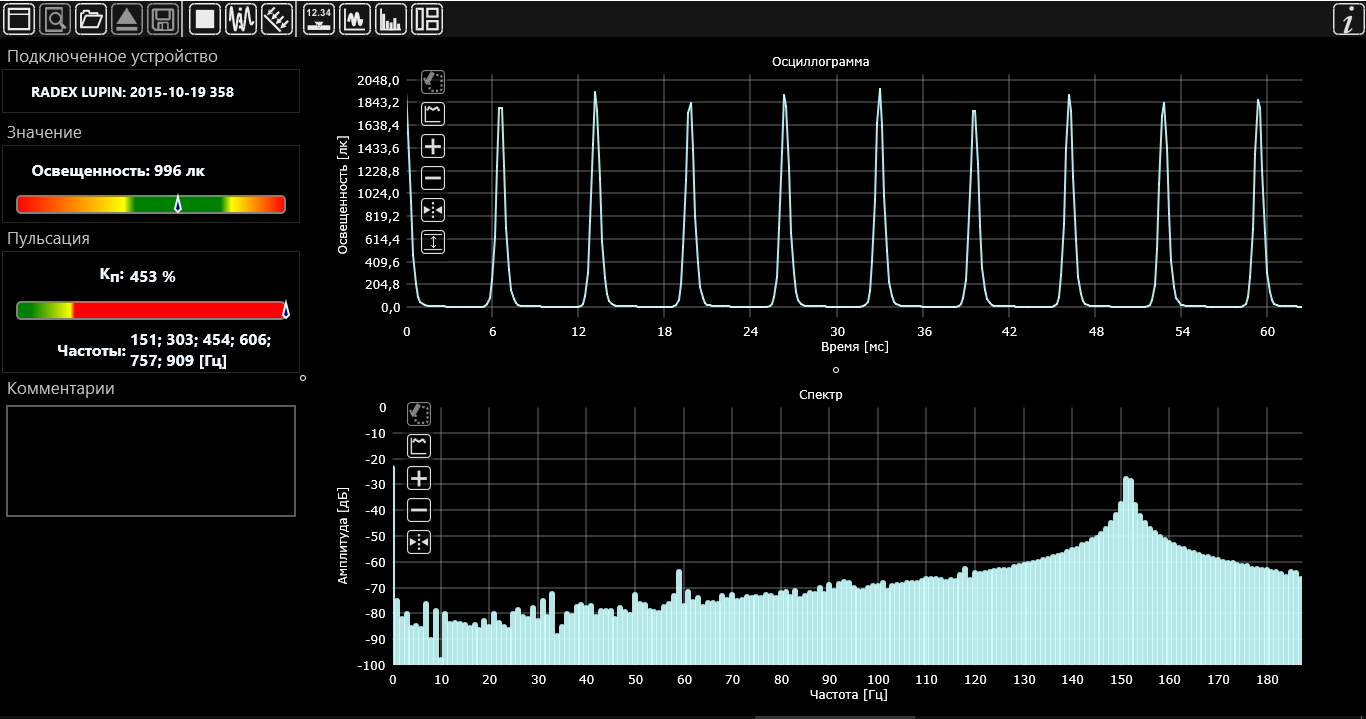
Task: Click the oscillogram horizontal fit arrows icon
Action: tap(433, 210)
